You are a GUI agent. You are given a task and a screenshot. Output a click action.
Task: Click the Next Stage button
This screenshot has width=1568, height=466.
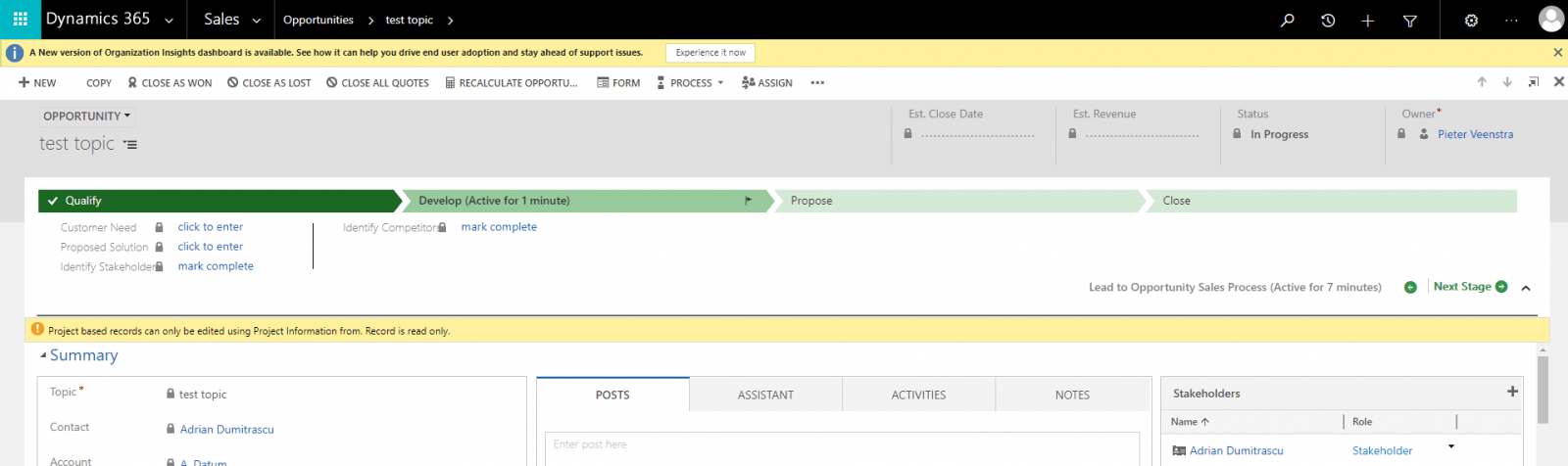point(1470,287)
